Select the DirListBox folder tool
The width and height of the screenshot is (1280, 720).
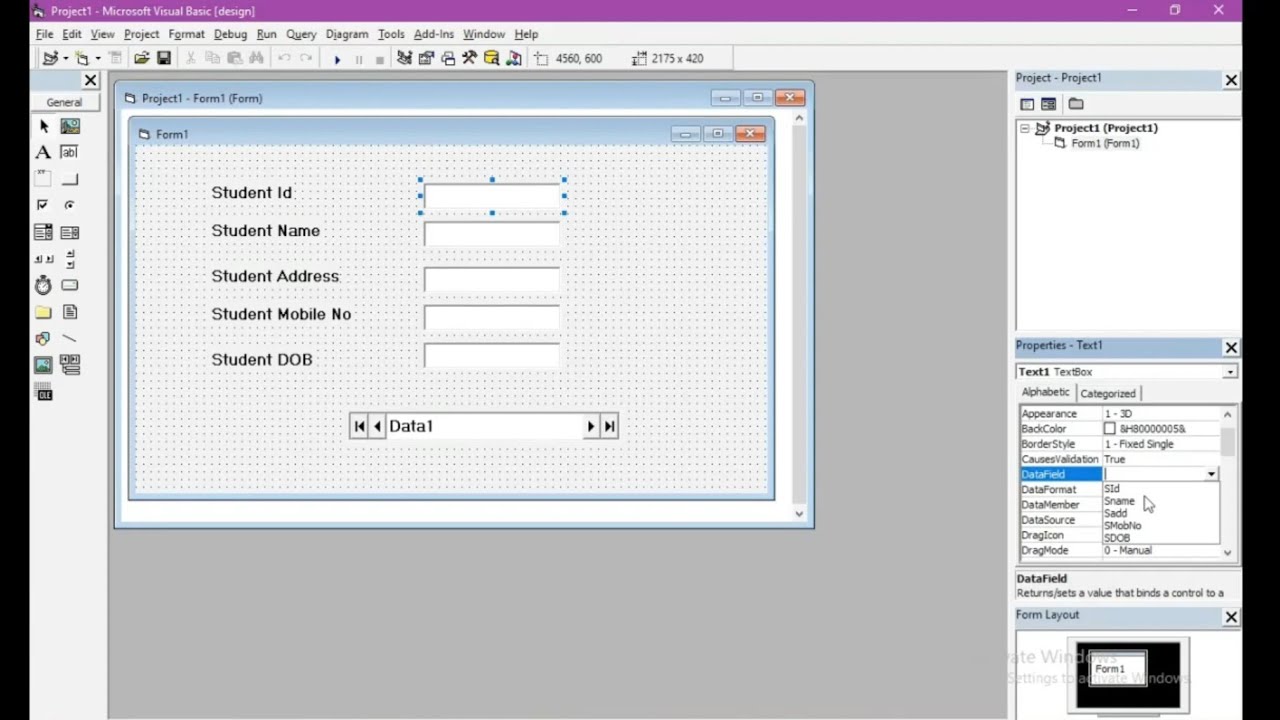tap(43, 312)
